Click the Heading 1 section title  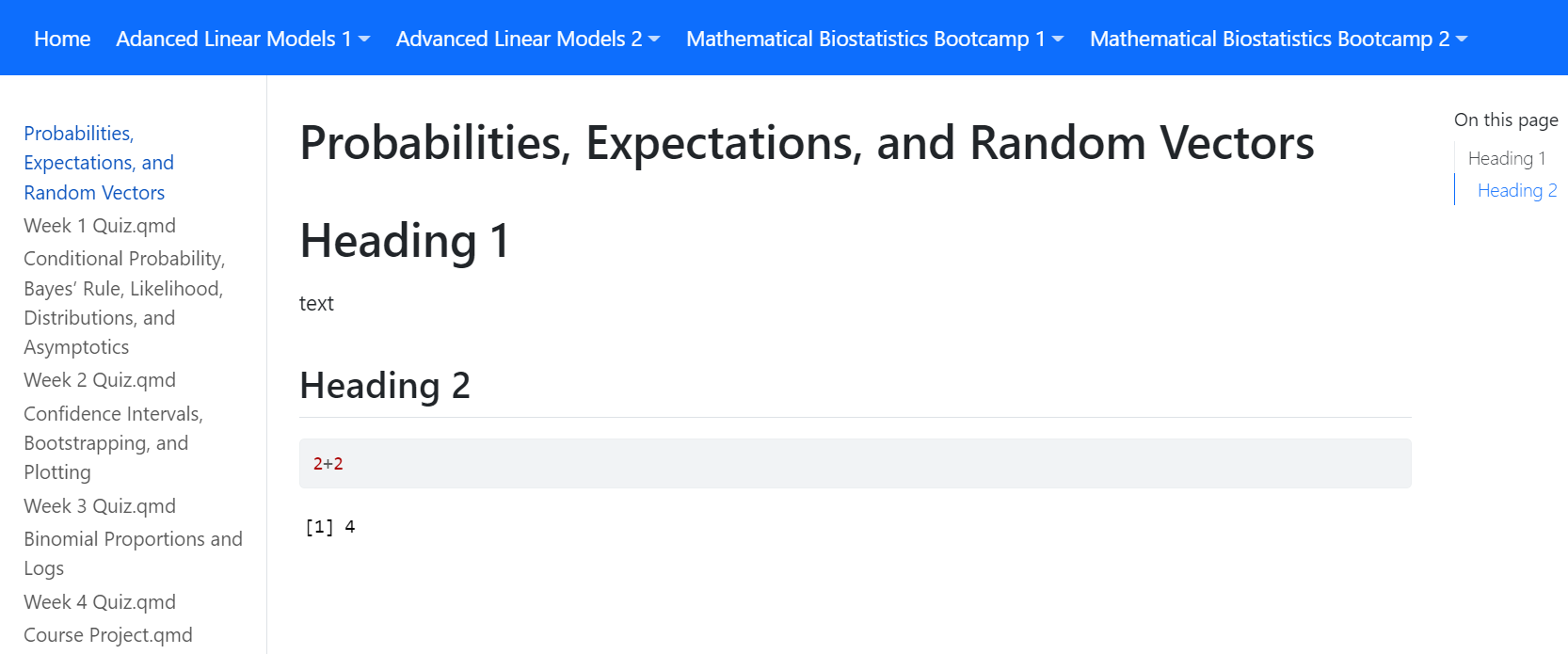click(x=405, y=241)
